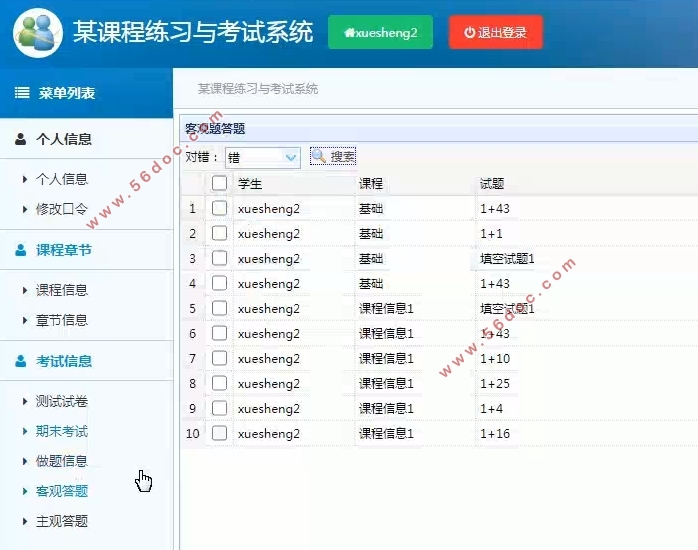Image resolution: width=698 pixels, height=550 pixels.
Task: Click the magnifier icon in search button
Action: coord(319,156)
